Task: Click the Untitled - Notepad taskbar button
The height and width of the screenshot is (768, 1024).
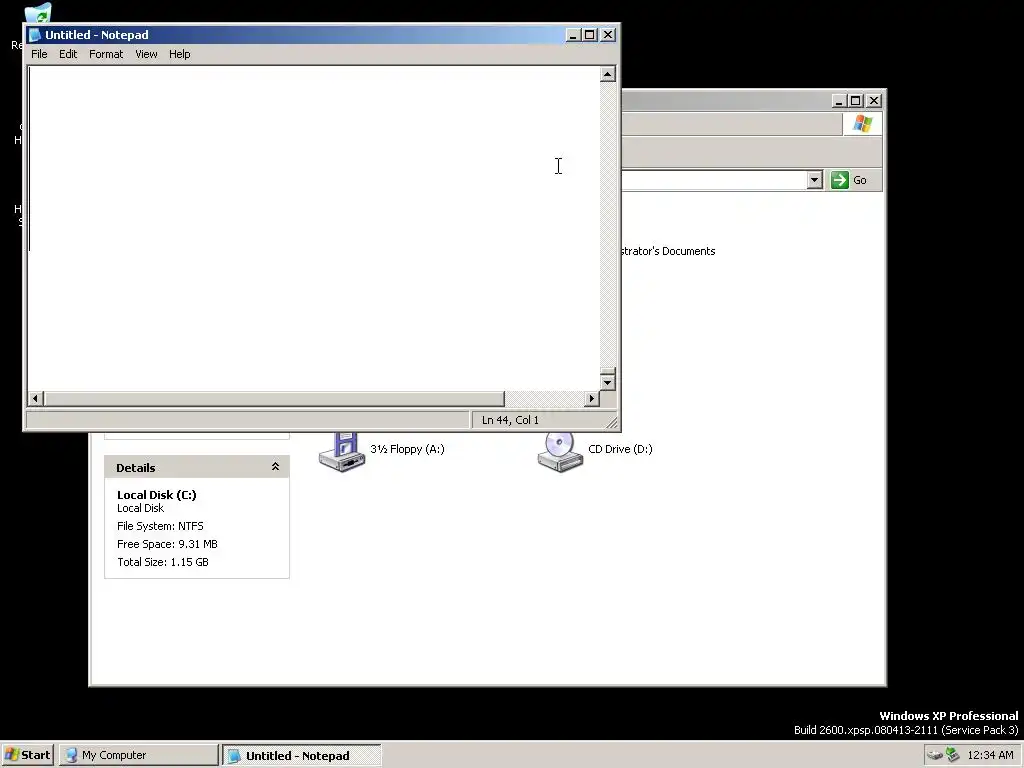Action: click(301, 756)
